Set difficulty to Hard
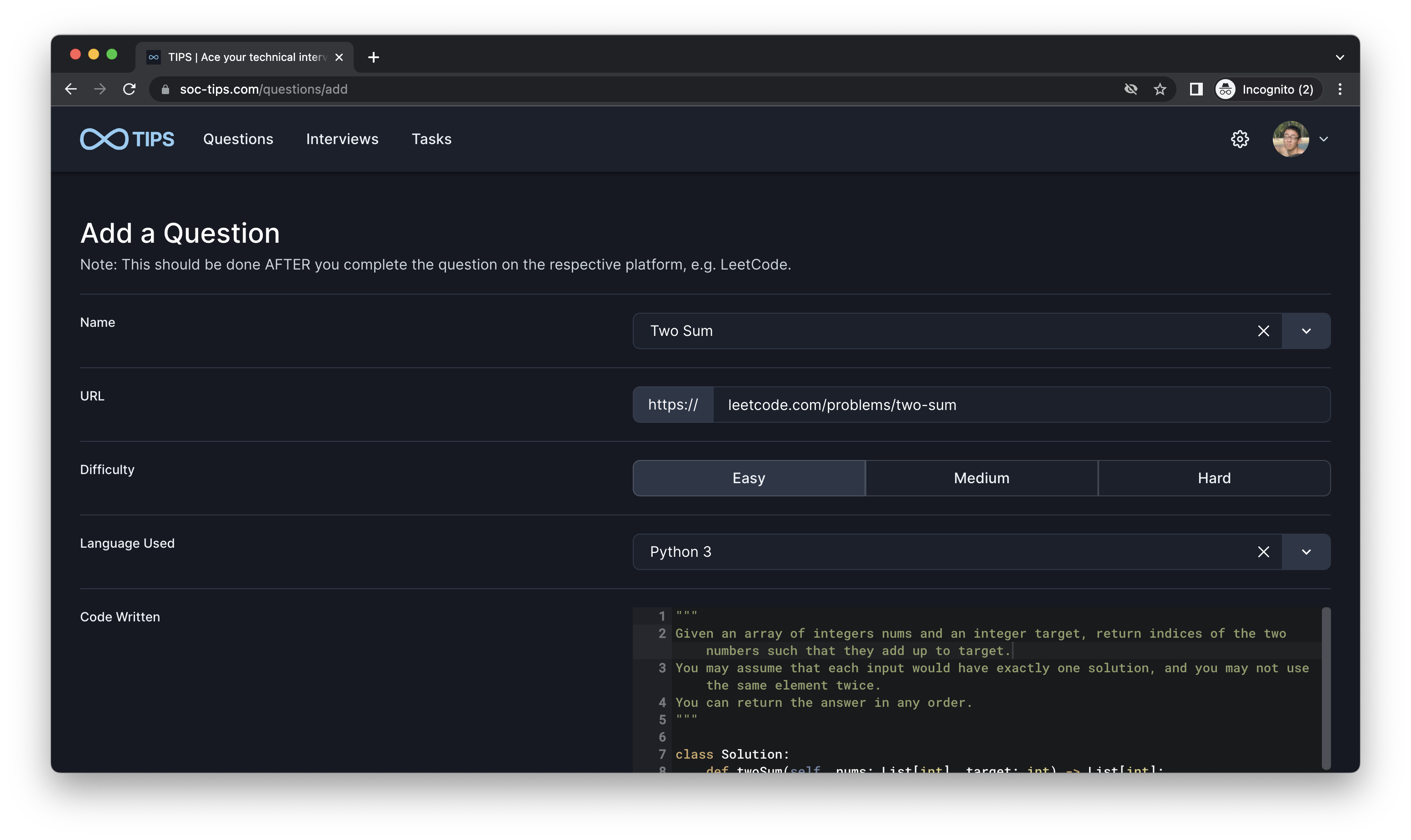 pyautogui.click(x=1214, y=478)
